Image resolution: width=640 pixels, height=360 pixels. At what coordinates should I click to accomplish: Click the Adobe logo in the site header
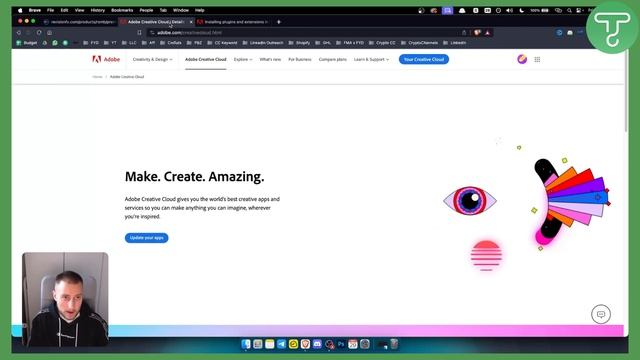(106, 60)
